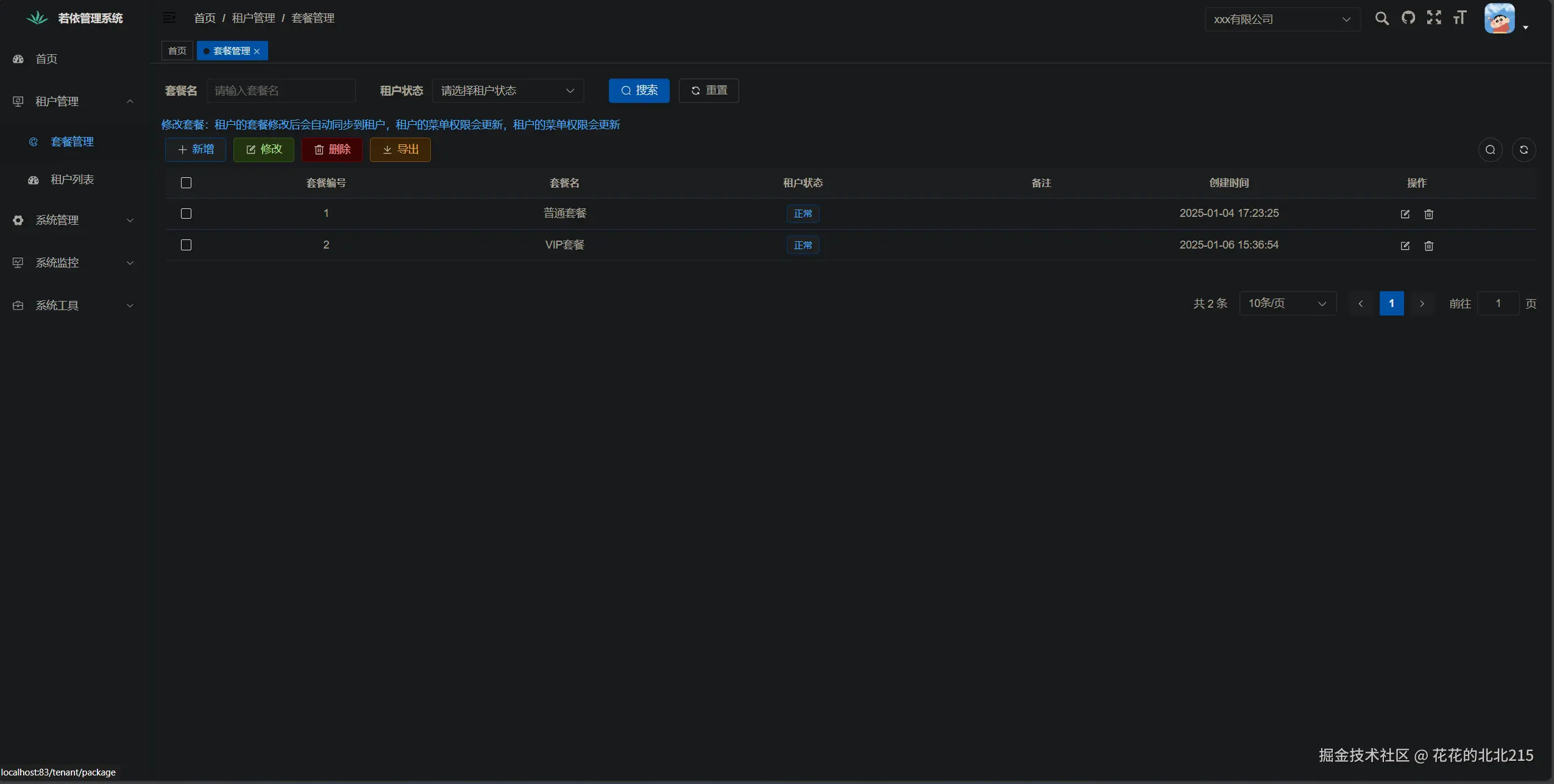
Task: Click the sidebar collapse hamburger icon
Action: pos(169,18)
